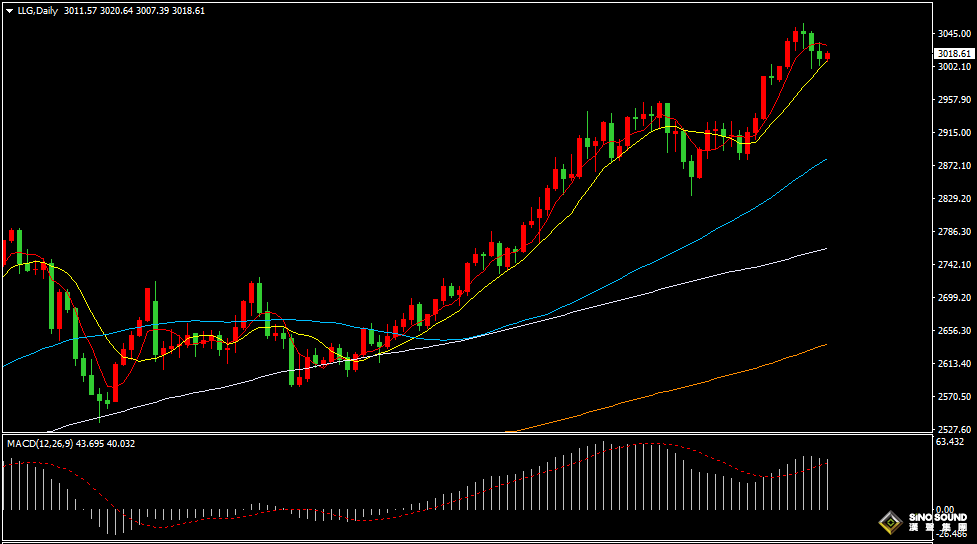The image size is (977, 544).
Task: Select the OHLC values 3011.57 3020.64 3007.39 3018.61
Action: pos(134,11)
